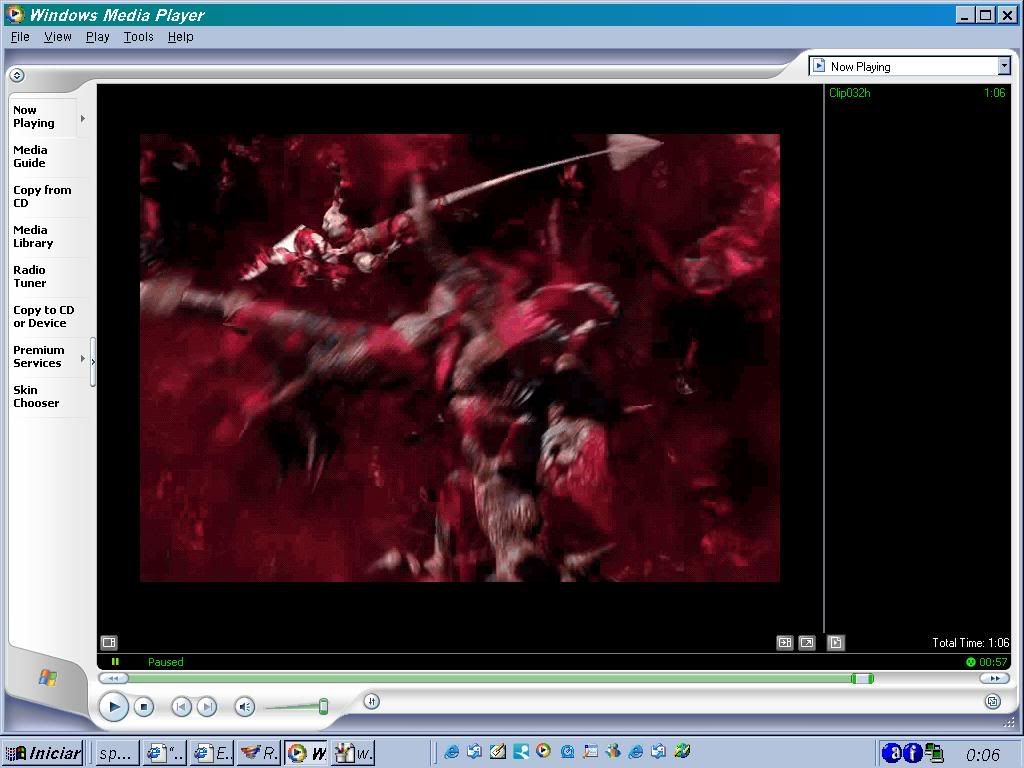Switch the player to skin mode
Screen dimensions: 1024x768
click(x=993, y=701)
